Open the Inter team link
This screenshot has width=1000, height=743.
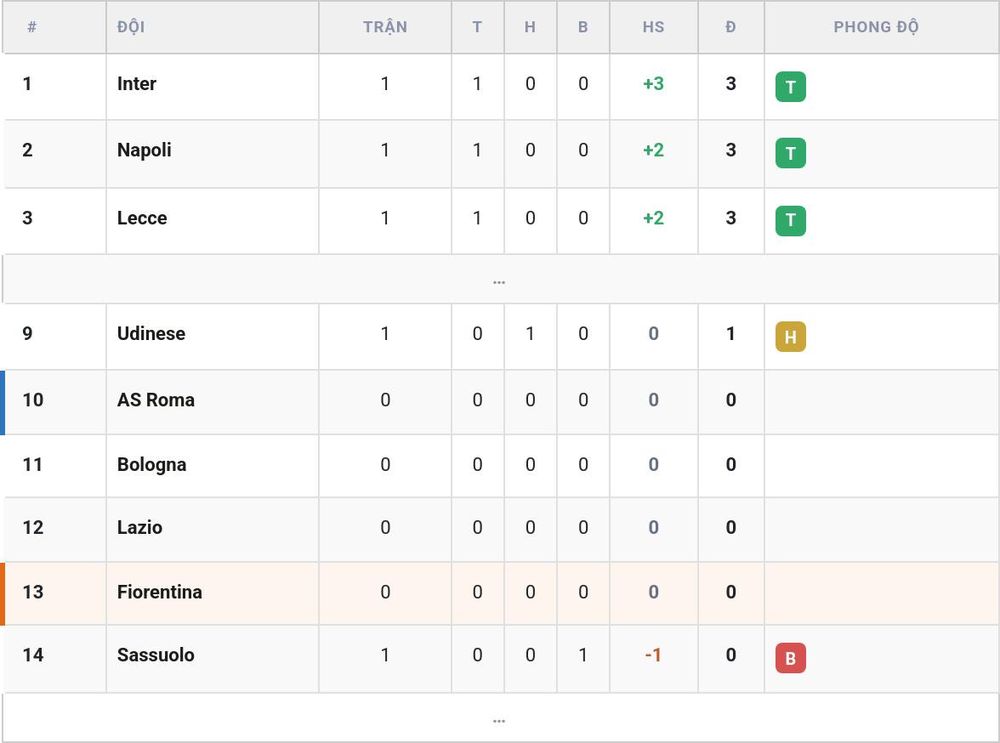(x=136, y=84)
